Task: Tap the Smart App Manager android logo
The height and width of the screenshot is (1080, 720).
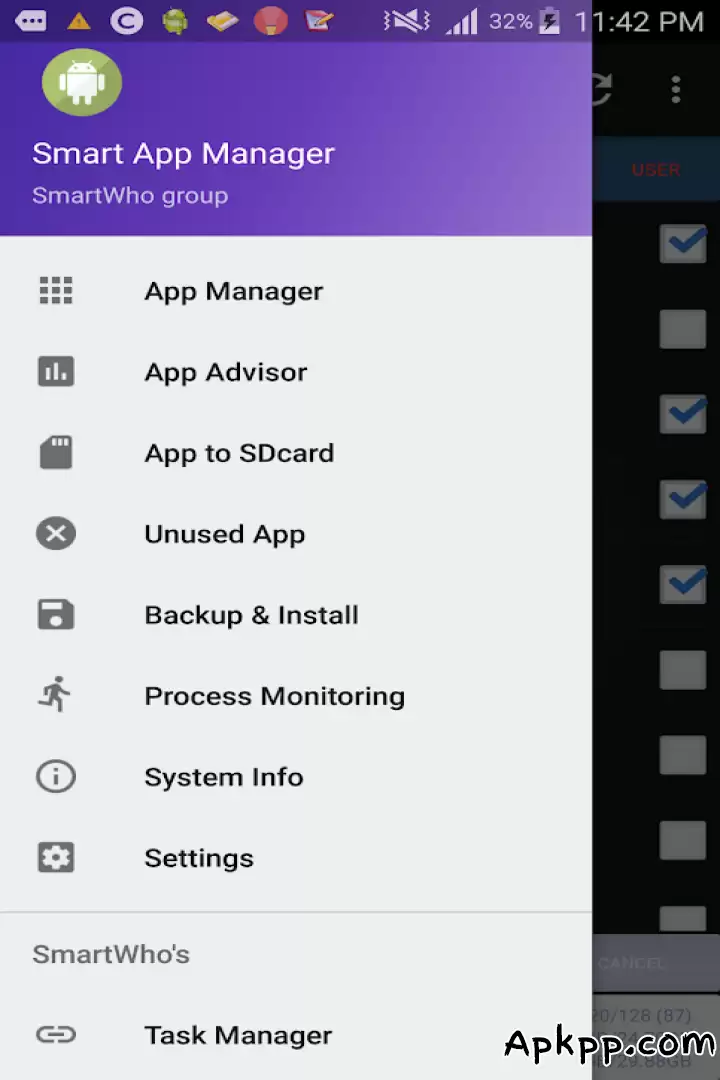Action: [82, 82]
